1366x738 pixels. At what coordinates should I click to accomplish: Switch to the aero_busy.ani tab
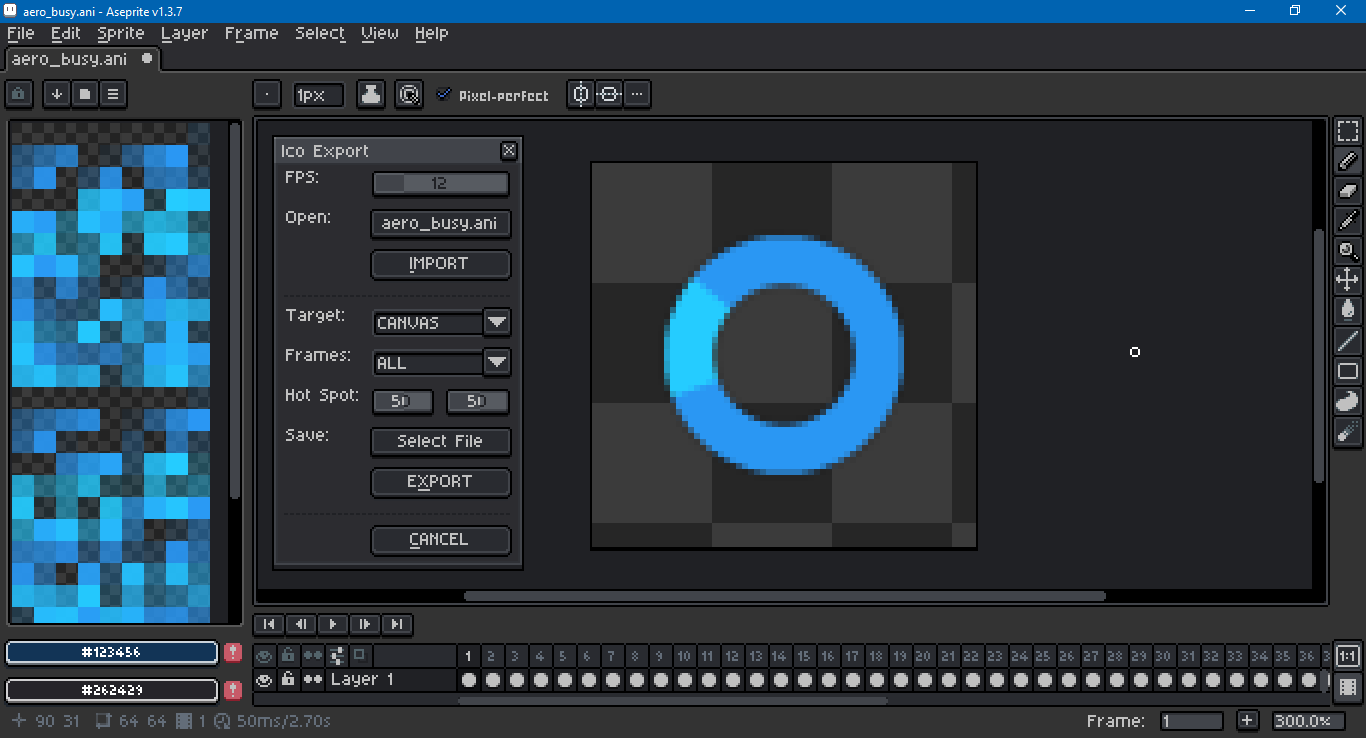tap(81, 59)
